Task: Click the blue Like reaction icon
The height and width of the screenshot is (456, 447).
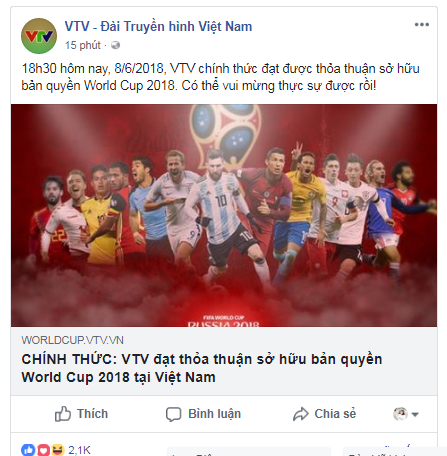Action: 28,450
